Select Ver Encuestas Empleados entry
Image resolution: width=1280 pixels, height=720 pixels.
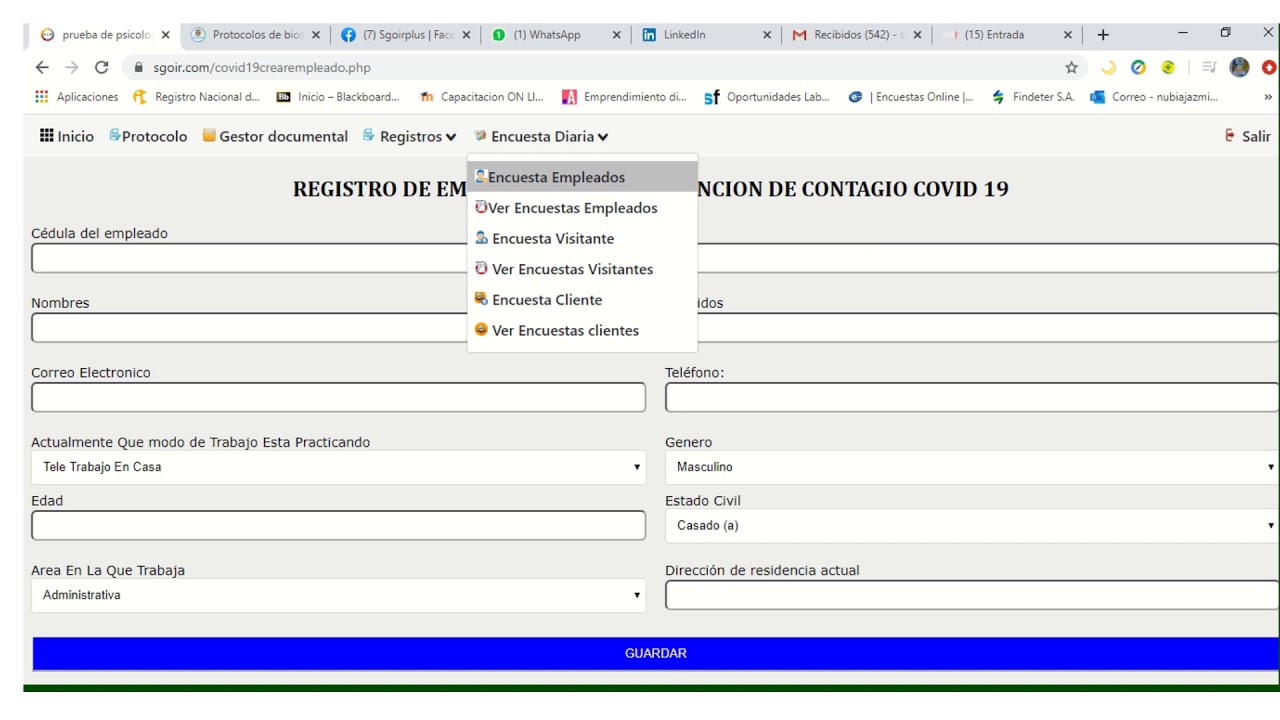(582, 208)
